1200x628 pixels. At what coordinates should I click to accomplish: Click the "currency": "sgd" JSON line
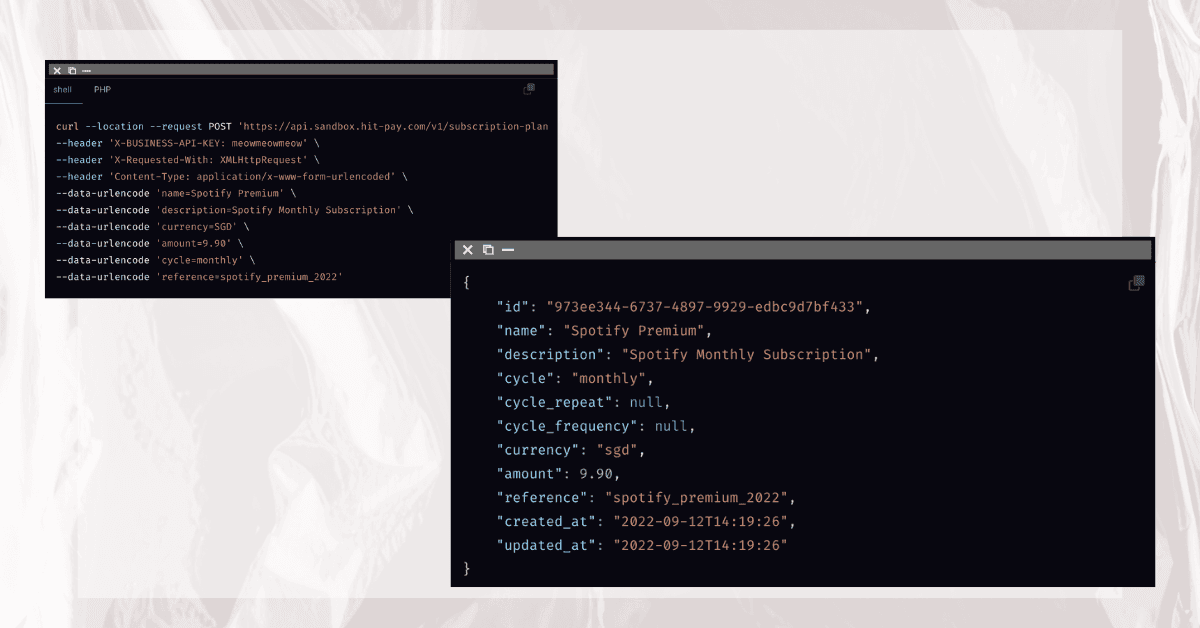click(x=571, y=451)
